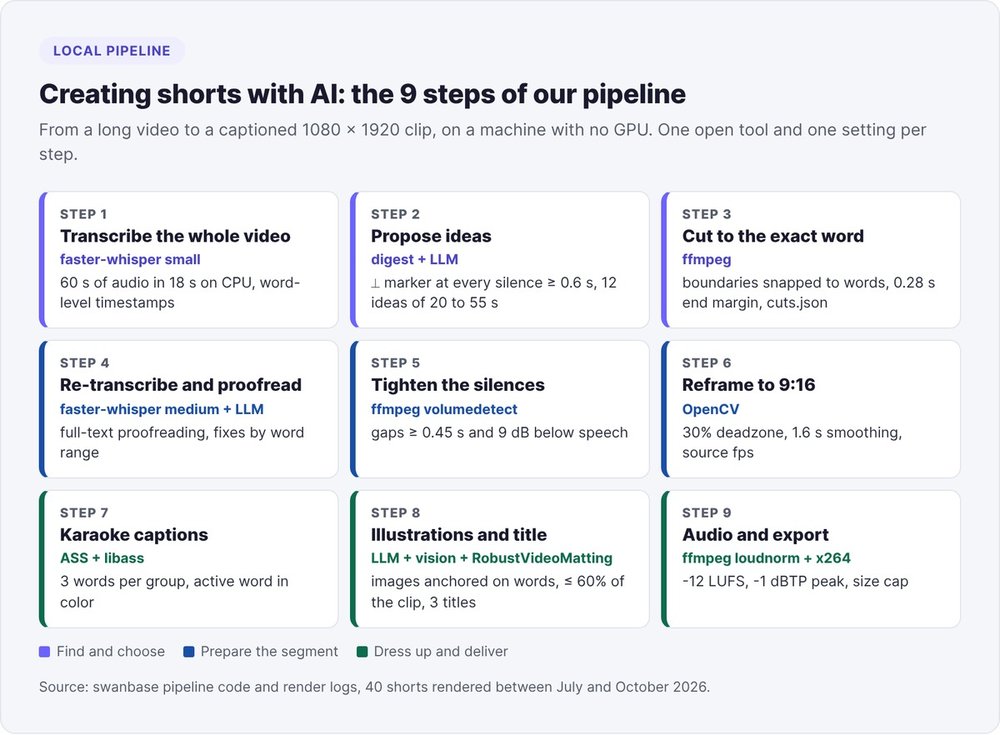Click the STEP 5 label
This screenshot has width=1000, height=735.
tap(395, 363)
